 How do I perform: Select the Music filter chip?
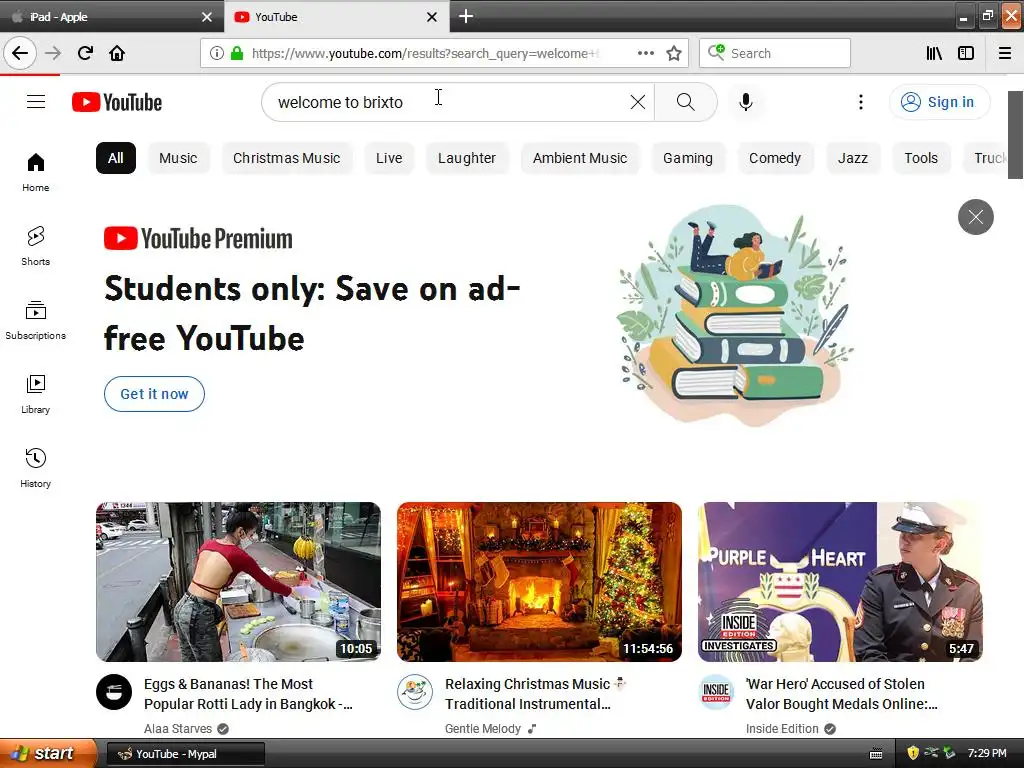pyautogui.click(x=178, y=158)
